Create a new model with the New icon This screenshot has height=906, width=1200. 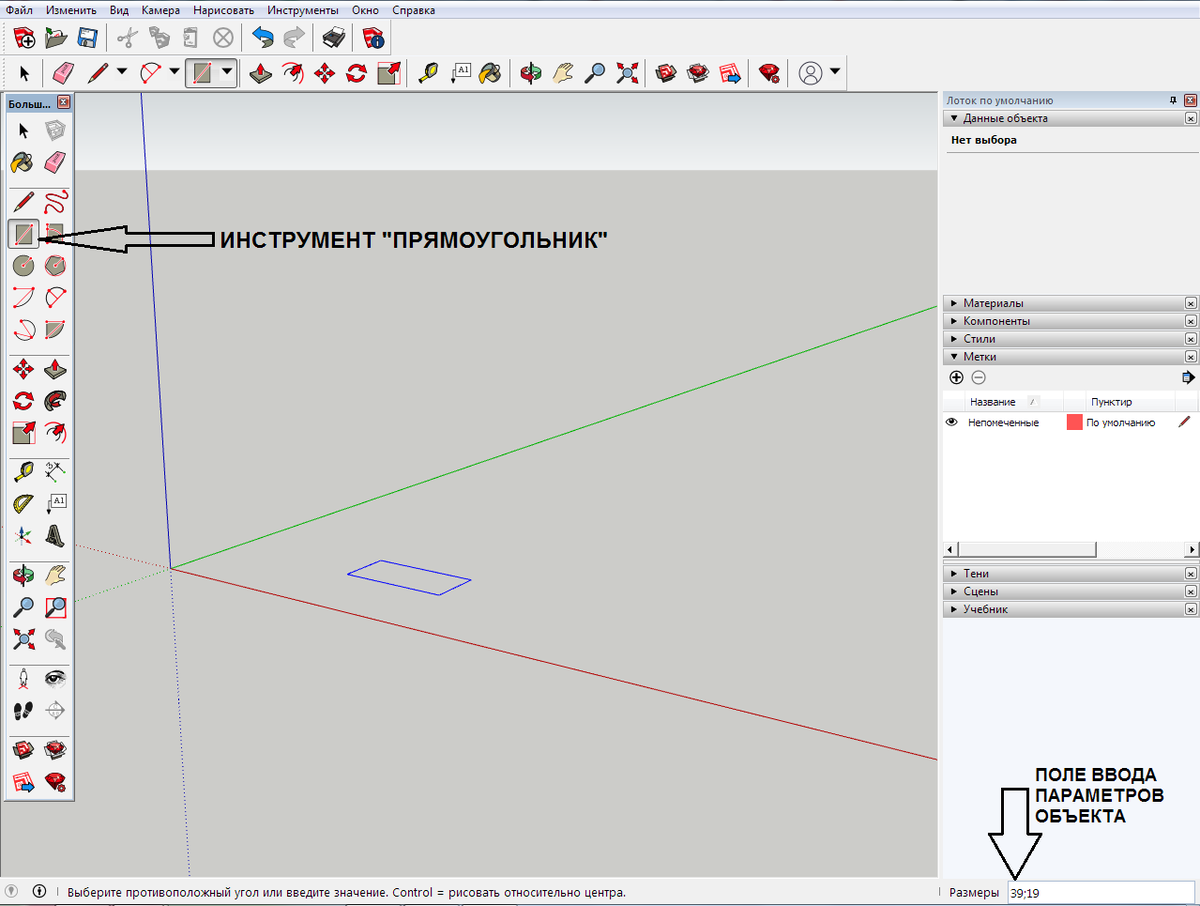click(x=25, y=38)
